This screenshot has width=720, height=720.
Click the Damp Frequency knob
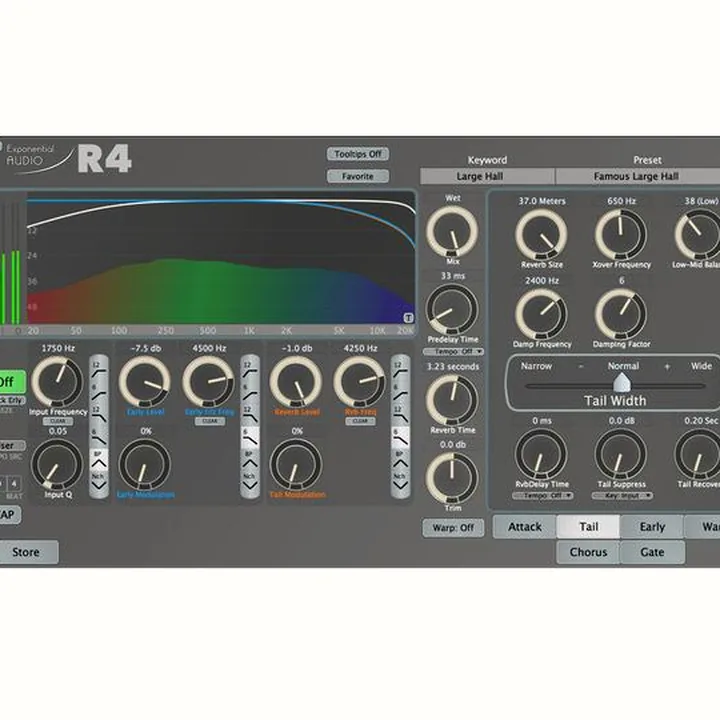coord(541,315)
